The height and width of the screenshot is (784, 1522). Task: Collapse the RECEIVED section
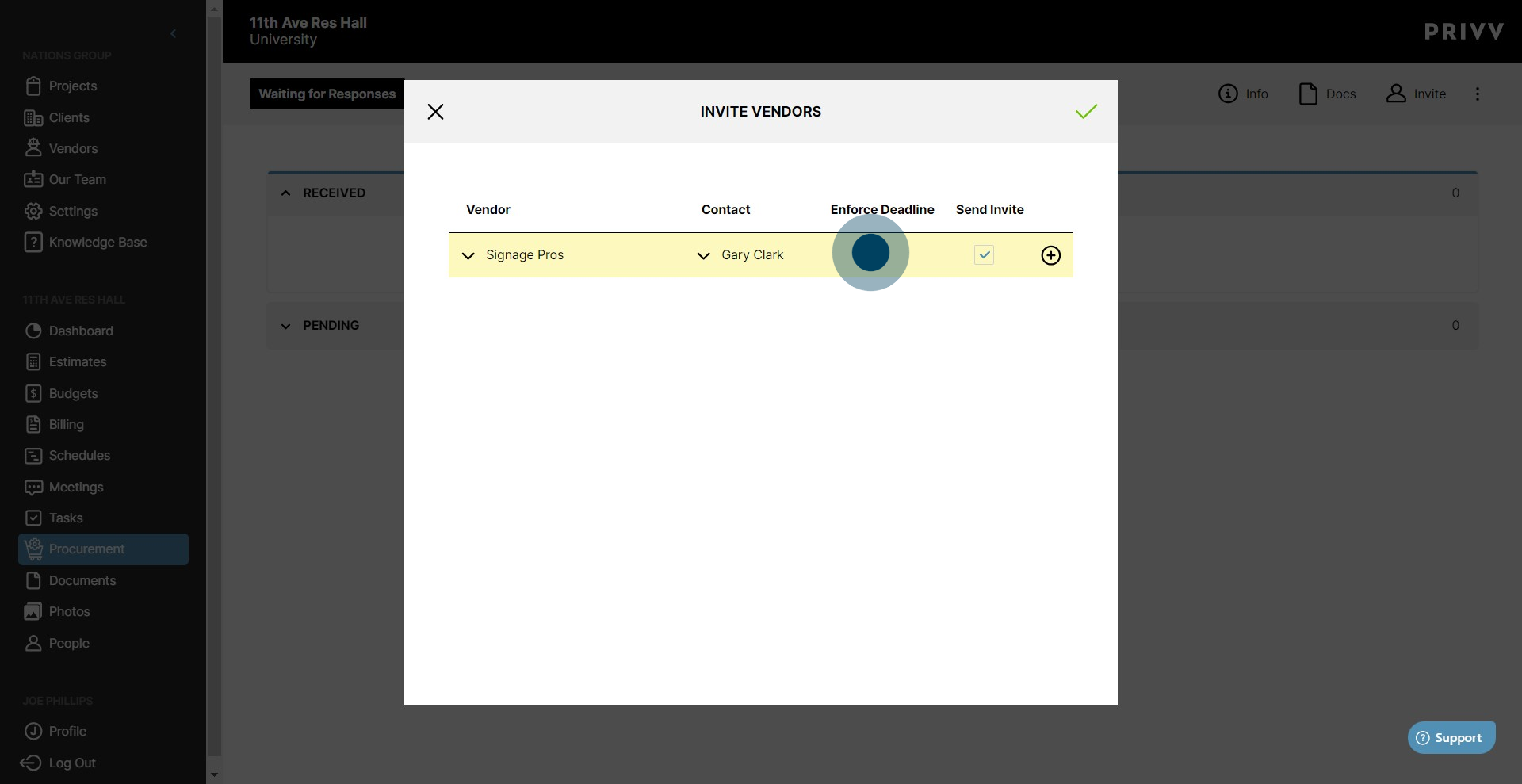285,193
